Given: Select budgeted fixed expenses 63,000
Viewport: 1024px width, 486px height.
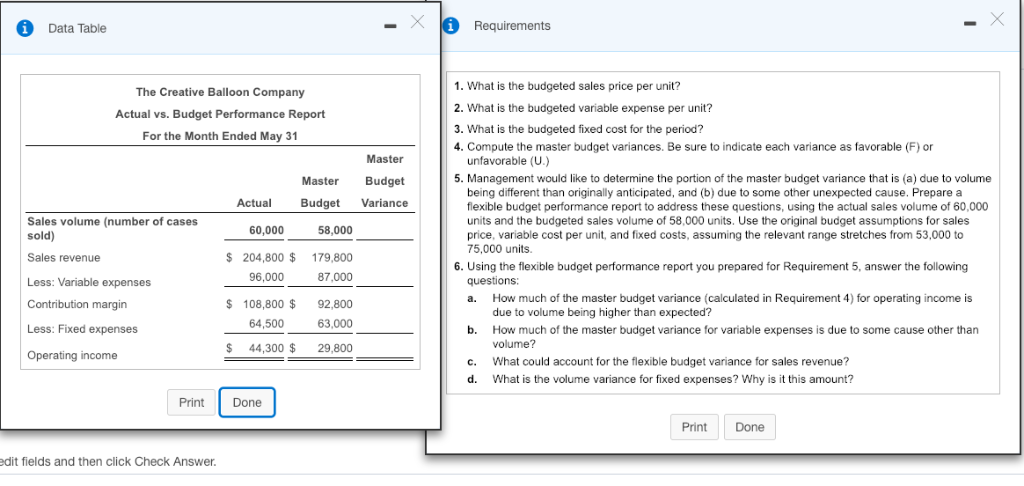Looking at the screenshot, I should [x=335, y=323].
